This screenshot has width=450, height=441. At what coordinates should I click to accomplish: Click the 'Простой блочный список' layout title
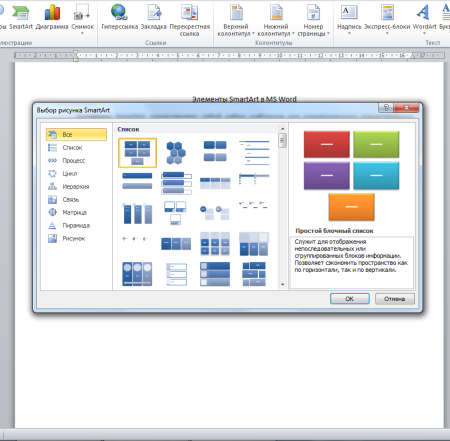334,231
